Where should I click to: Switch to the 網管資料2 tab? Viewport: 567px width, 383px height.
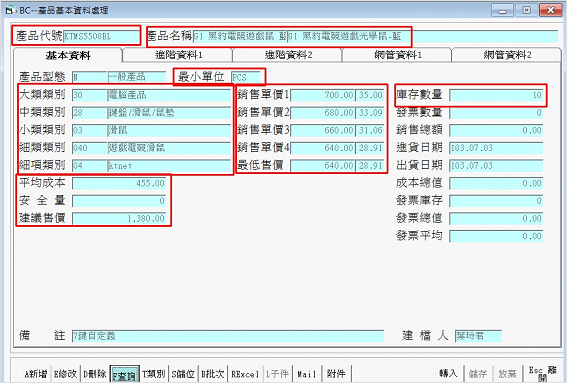click(507, 55)
